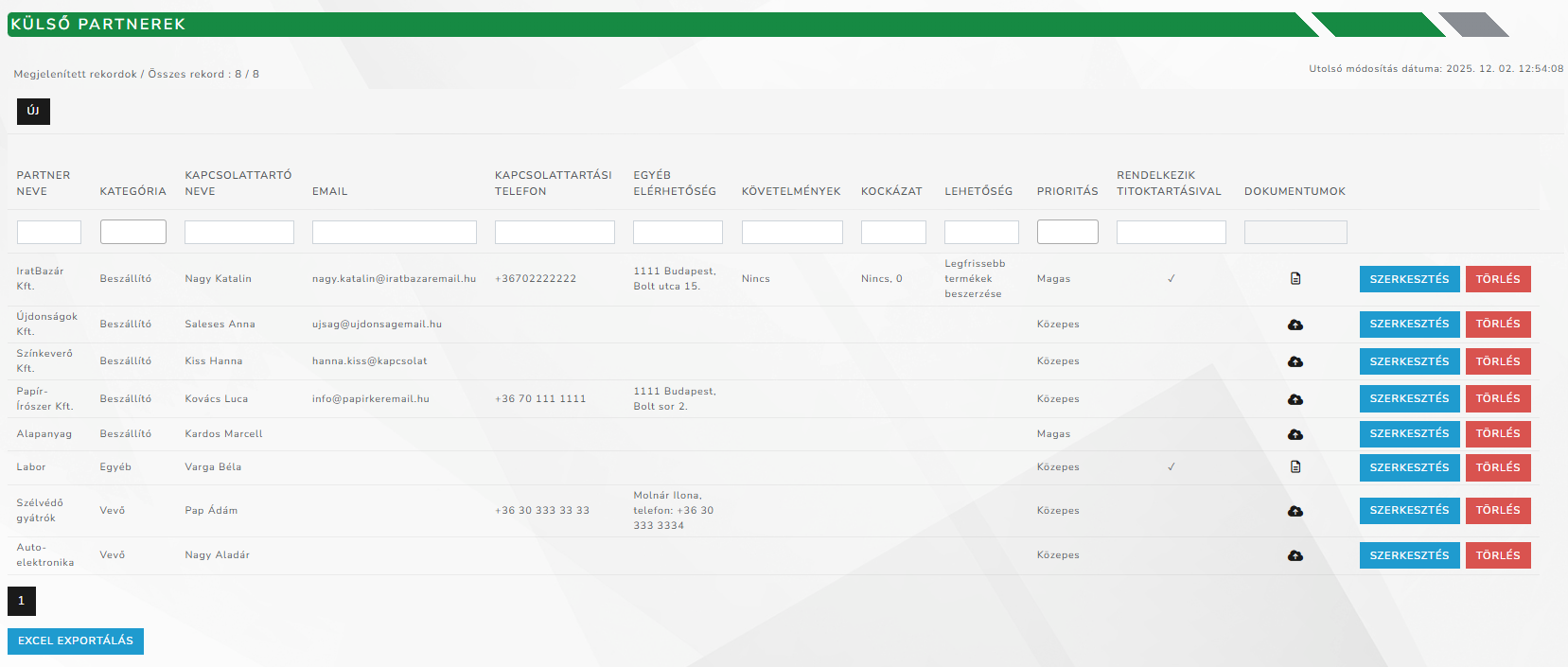Image resolution: width=1568 pixels, height=667 pixels.
Task: Click the Excel exportálás button
Action: click(76, 641)
